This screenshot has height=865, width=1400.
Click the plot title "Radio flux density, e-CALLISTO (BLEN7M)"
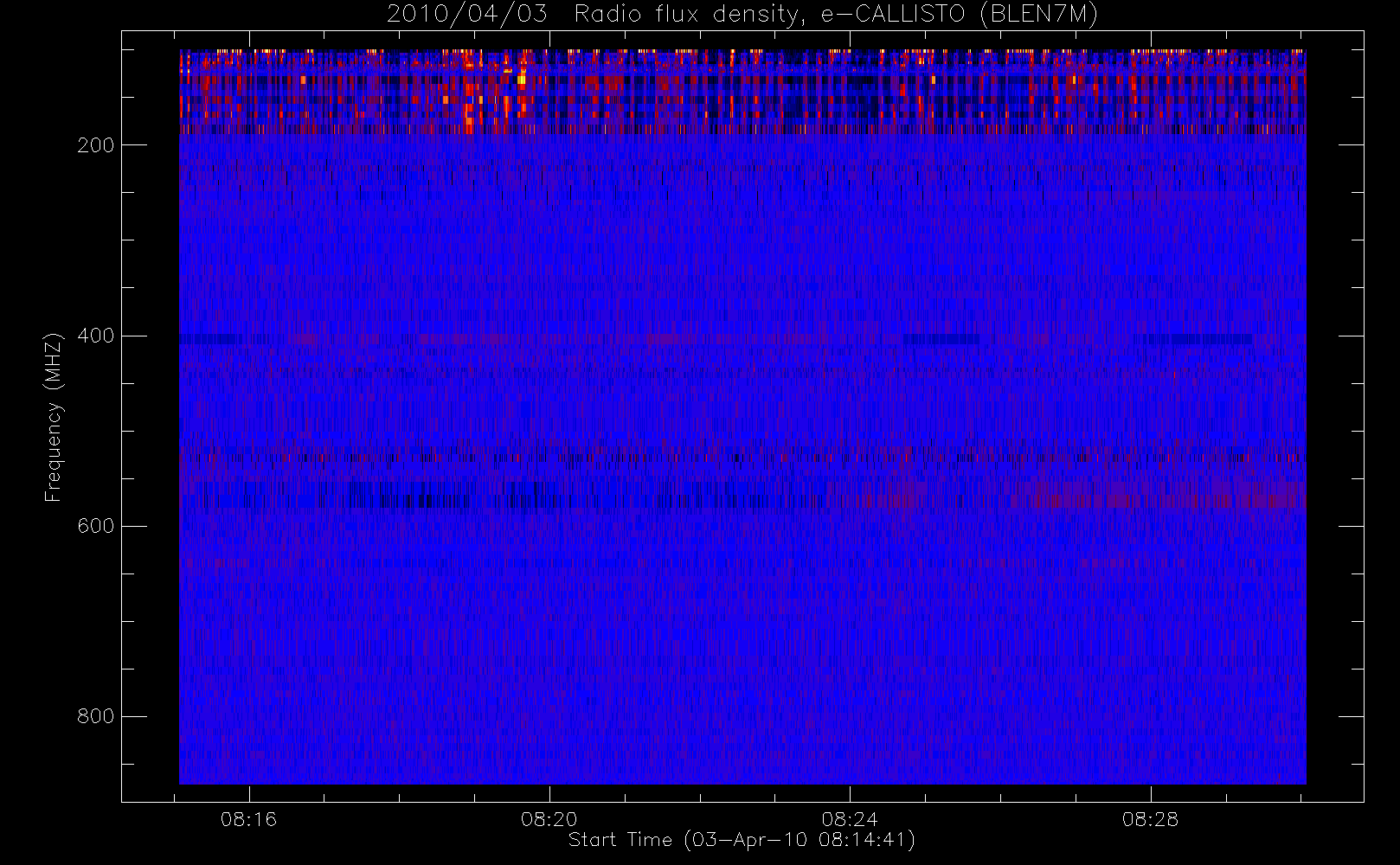pyautogui.click(x=836, y=15)
